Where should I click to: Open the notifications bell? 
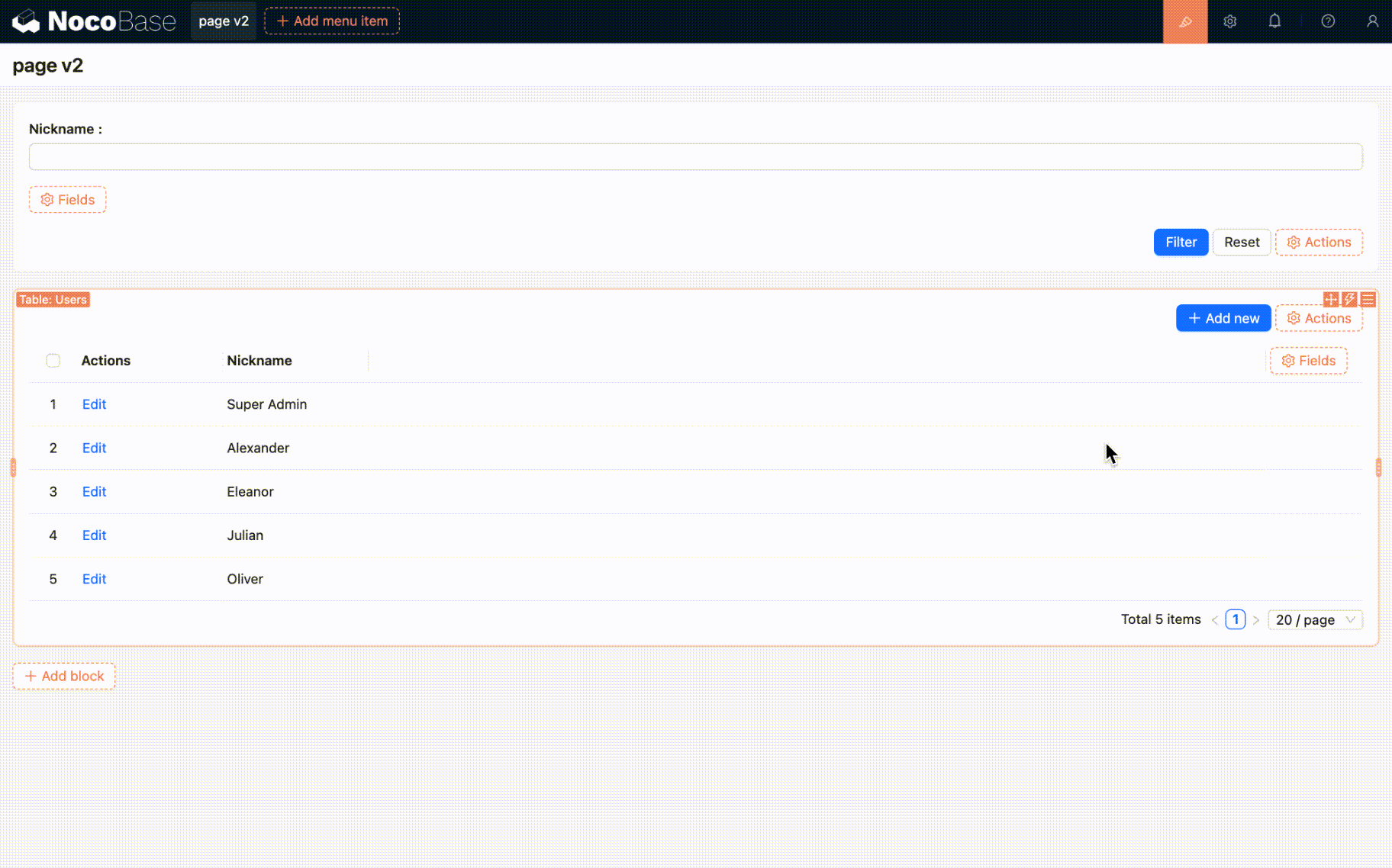pos(1274,21)
